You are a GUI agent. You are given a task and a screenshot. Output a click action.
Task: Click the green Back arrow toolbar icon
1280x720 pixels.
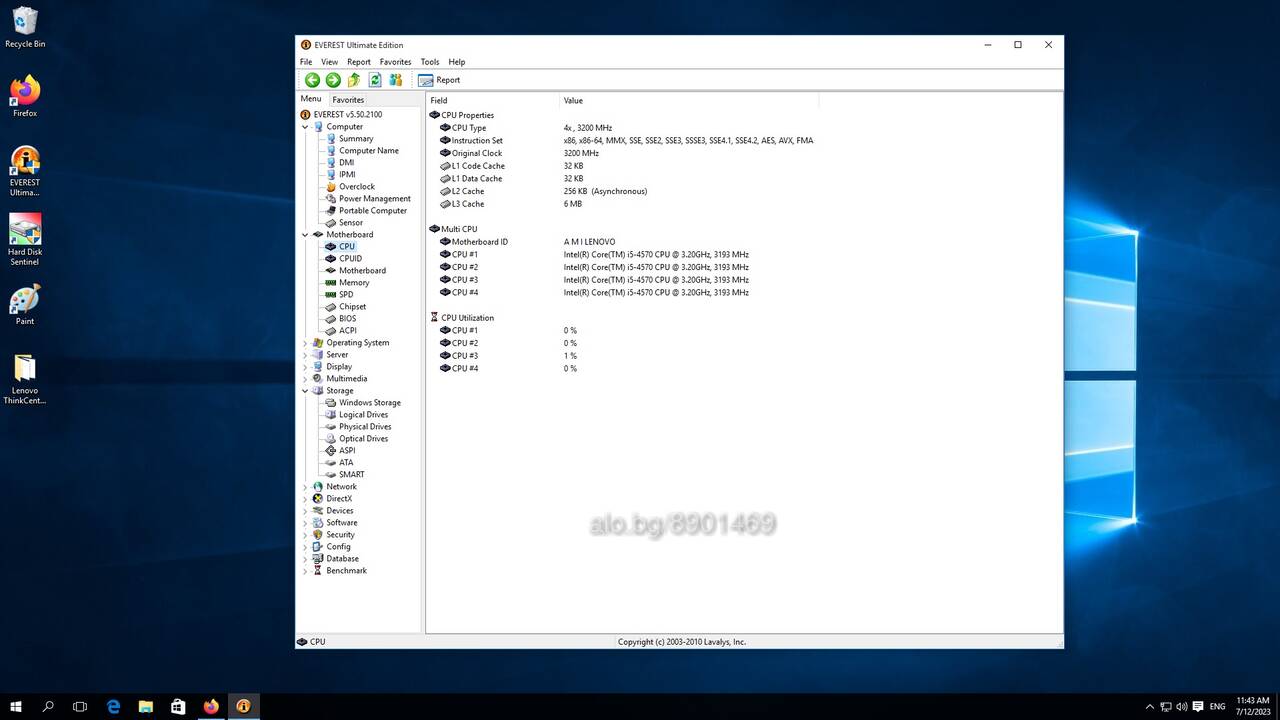coord(312,80)
